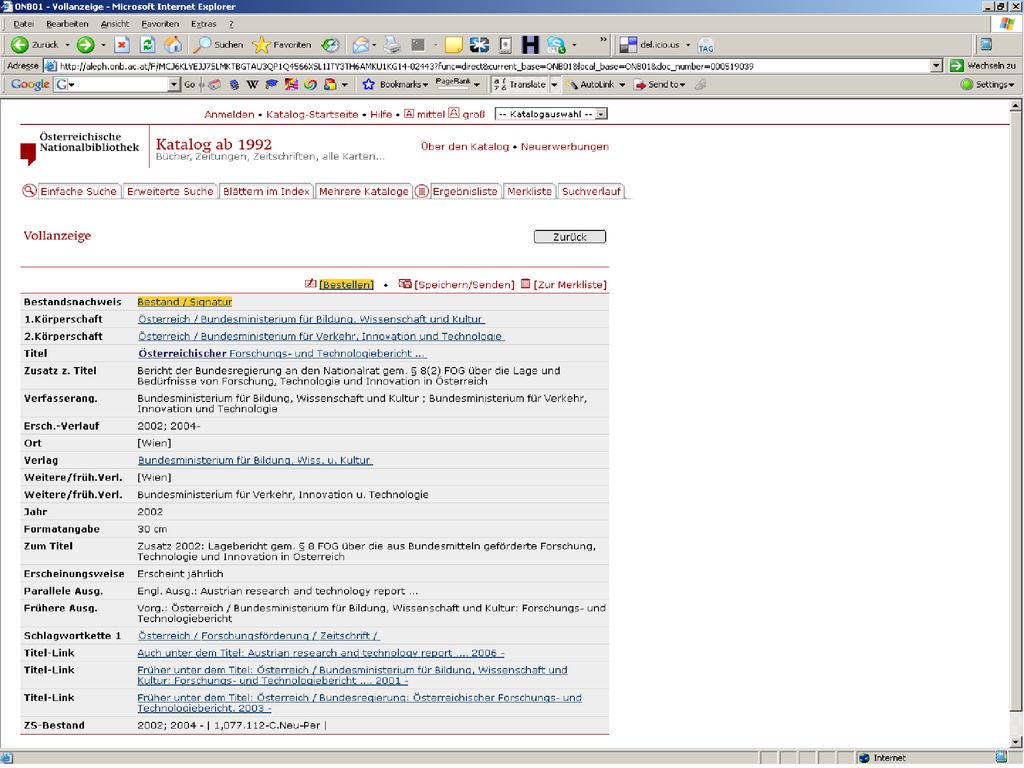Click the AutoLink toolbar button
The image size is (1024, 768).
click(591, 84)
